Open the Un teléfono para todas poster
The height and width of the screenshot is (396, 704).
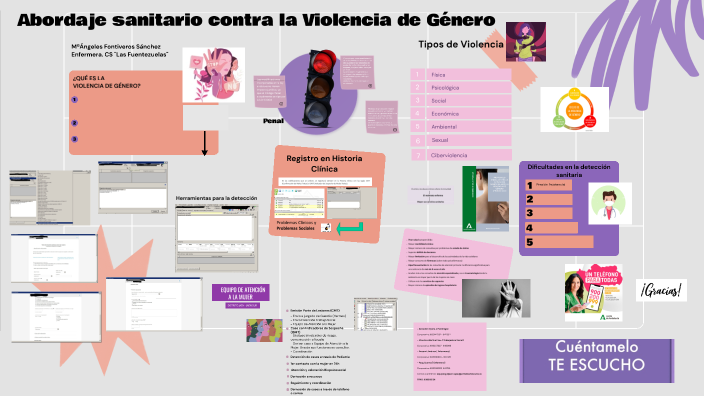pos(594,293)
